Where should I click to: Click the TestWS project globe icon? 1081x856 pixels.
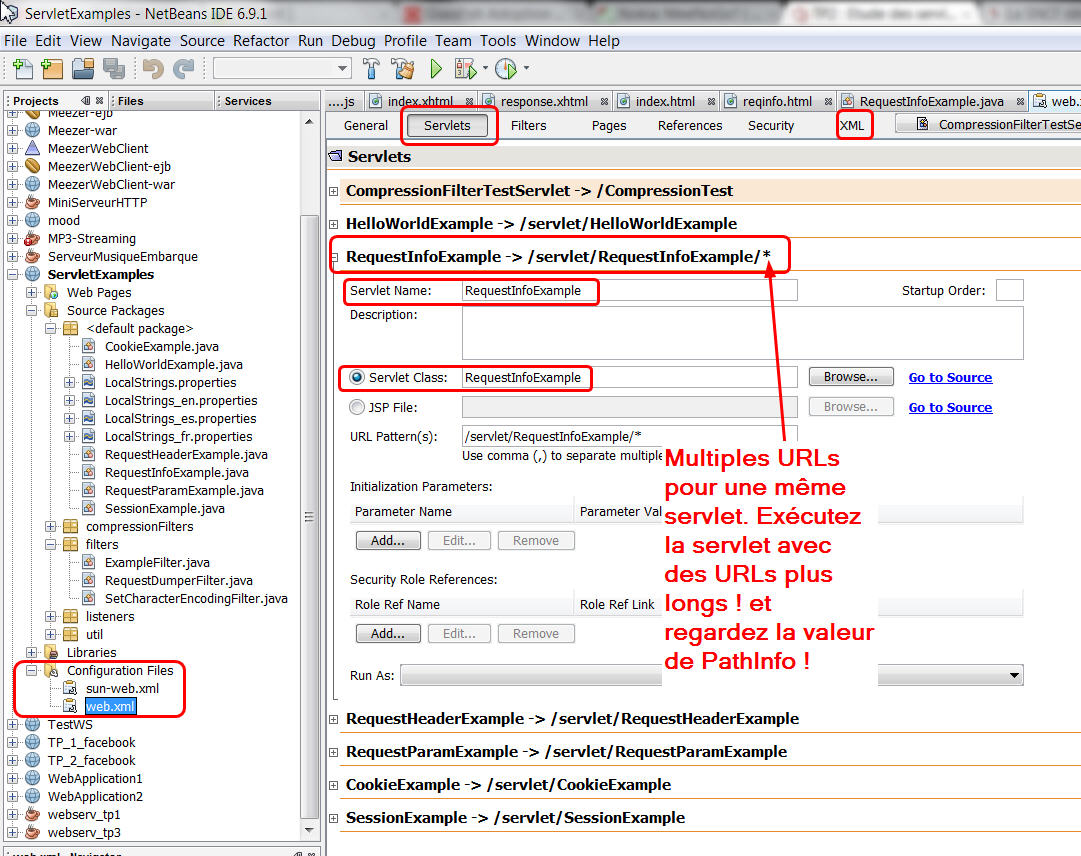click(32, 724)
